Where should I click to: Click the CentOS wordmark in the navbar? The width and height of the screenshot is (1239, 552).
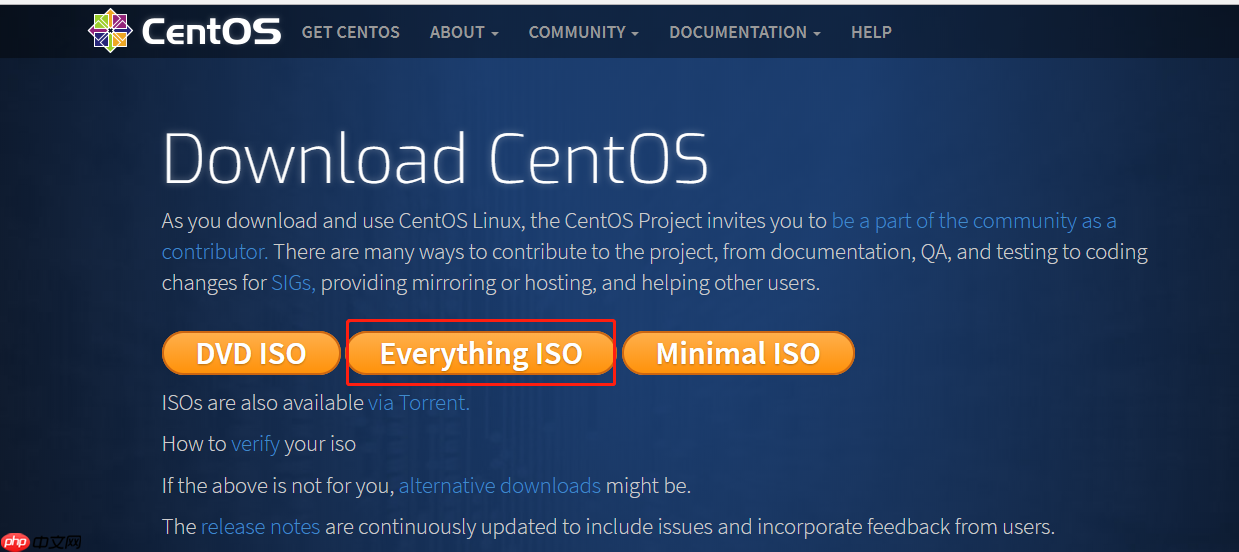211,32
